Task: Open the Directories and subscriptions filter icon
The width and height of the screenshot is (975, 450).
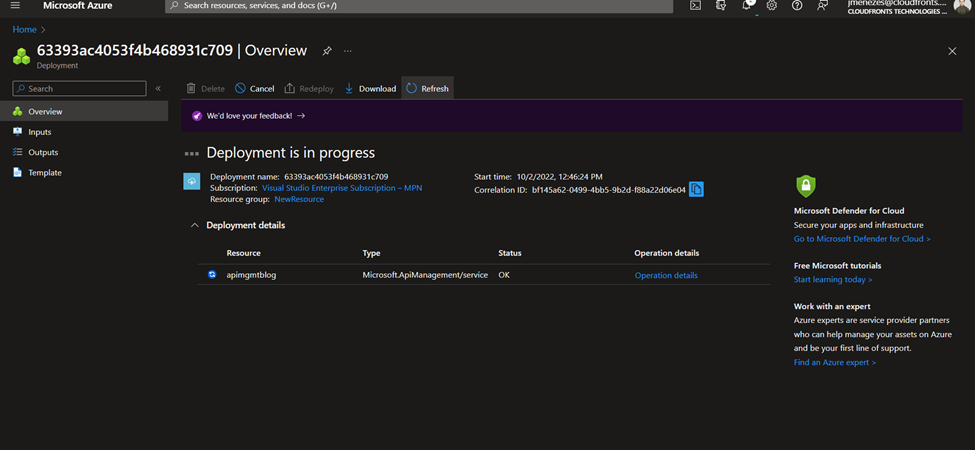Action: tap(721, 5)
